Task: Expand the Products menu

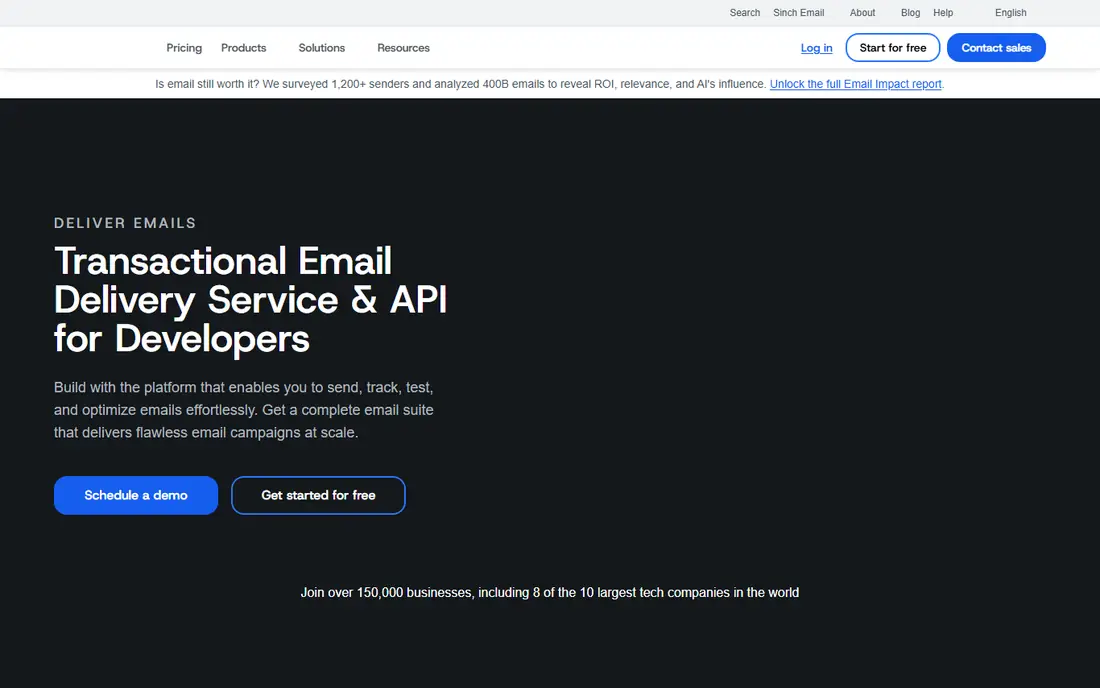Action: (243, 48)
